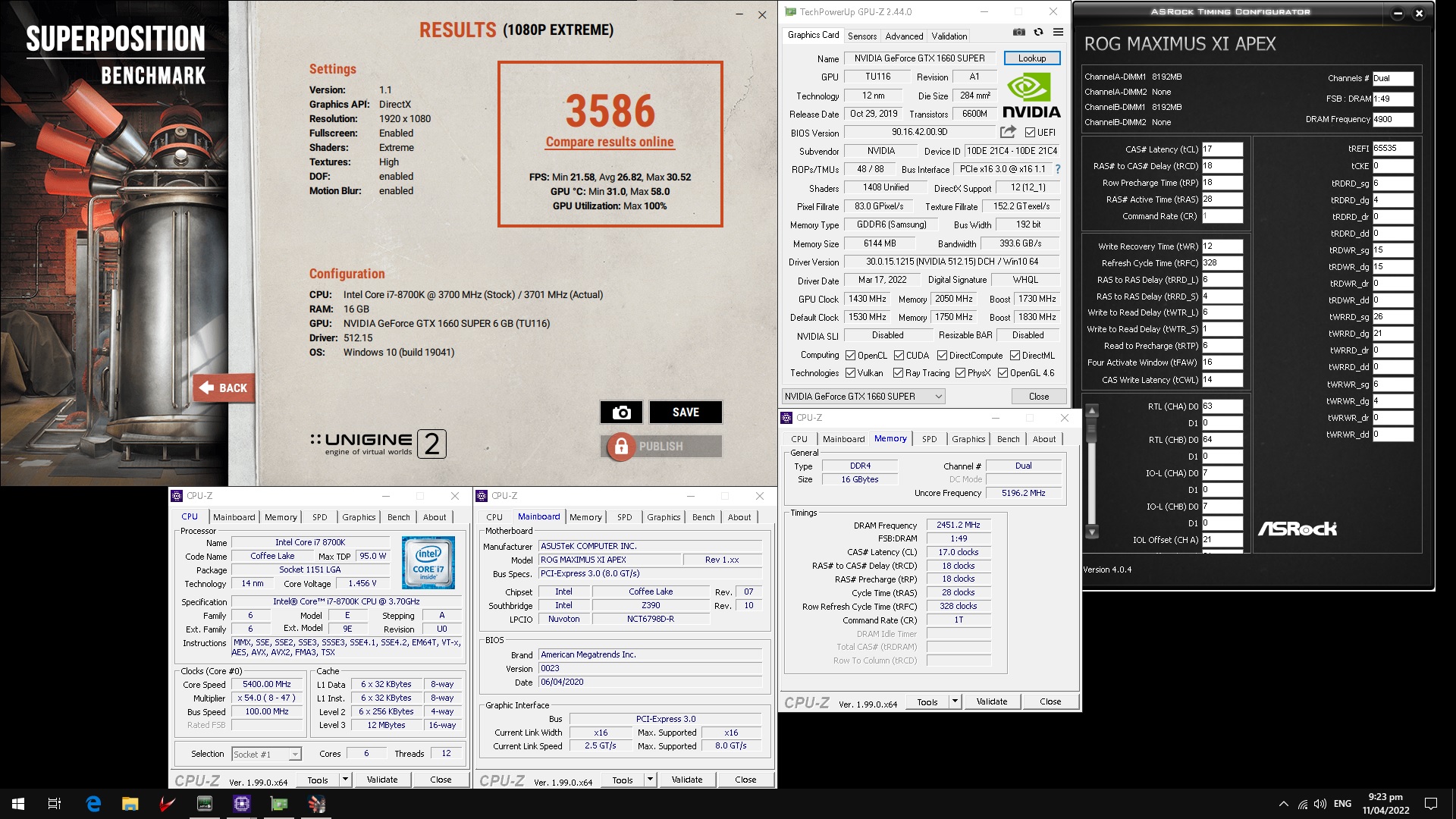This screenshot has width=1456, height=819.
Task: Click ENG language indicator
Action: point(1342,804)
